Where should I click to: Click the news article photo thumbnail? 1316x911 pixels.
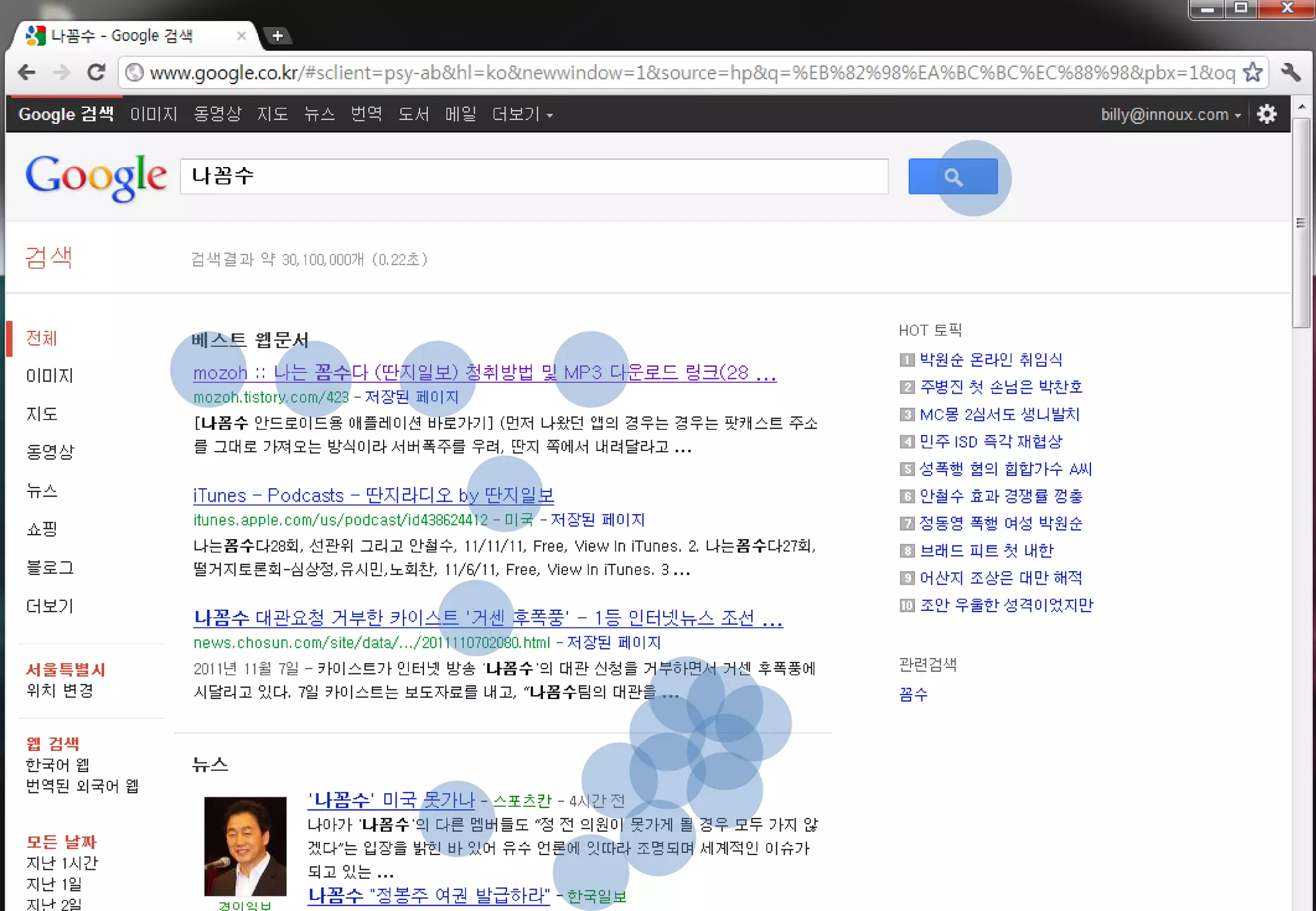(x=245, y=846)
